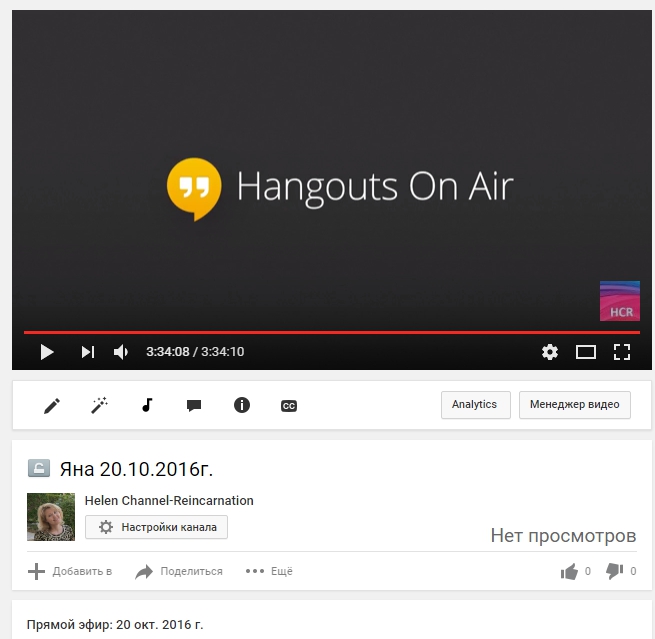The height and width of the screenshot is (639, 655).
Task: Open Менеджер видео
Action: 575,405
